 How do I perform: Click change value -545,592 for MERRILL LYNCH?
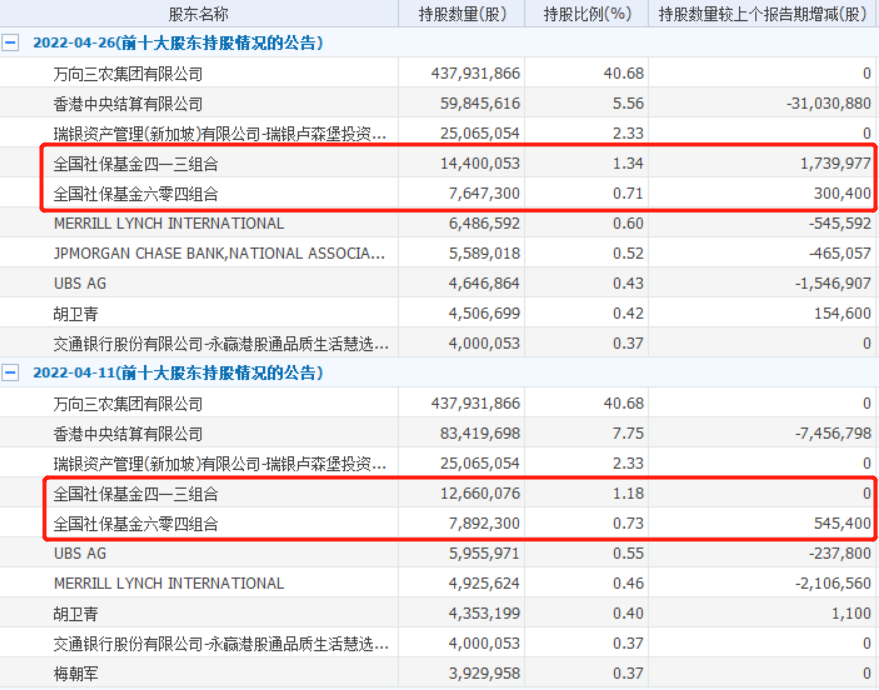coord(840,224)
